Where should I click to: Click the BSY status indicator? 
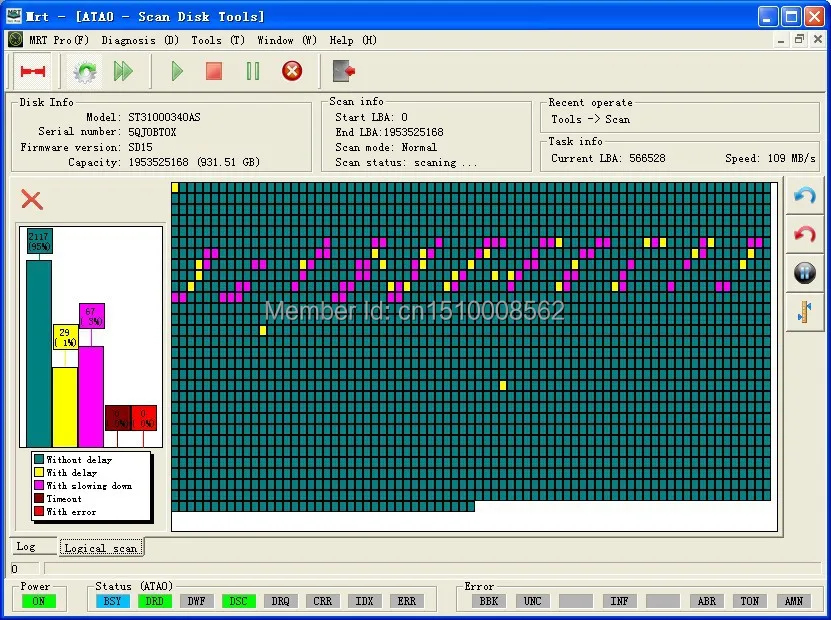(112, 601)
